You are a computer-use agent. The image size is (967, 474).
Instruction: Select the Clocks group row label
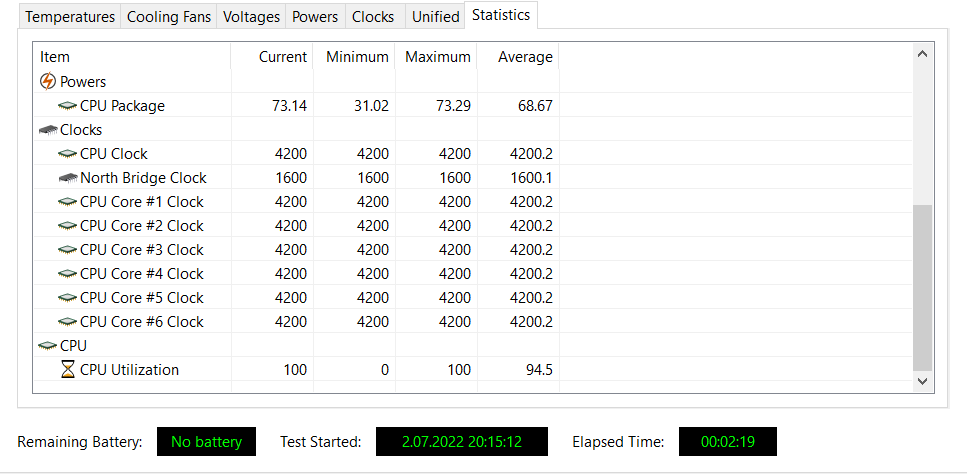coord(81,130)
